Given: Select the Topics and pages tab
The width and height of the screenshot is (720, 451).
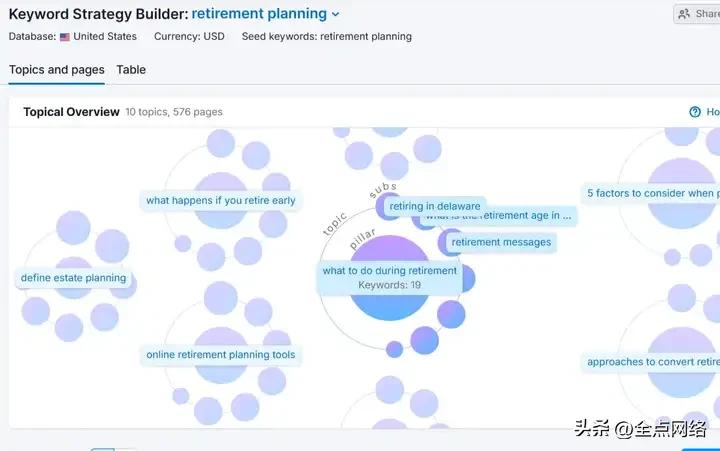Looking at the screenshot, I should tap(57, 70).
